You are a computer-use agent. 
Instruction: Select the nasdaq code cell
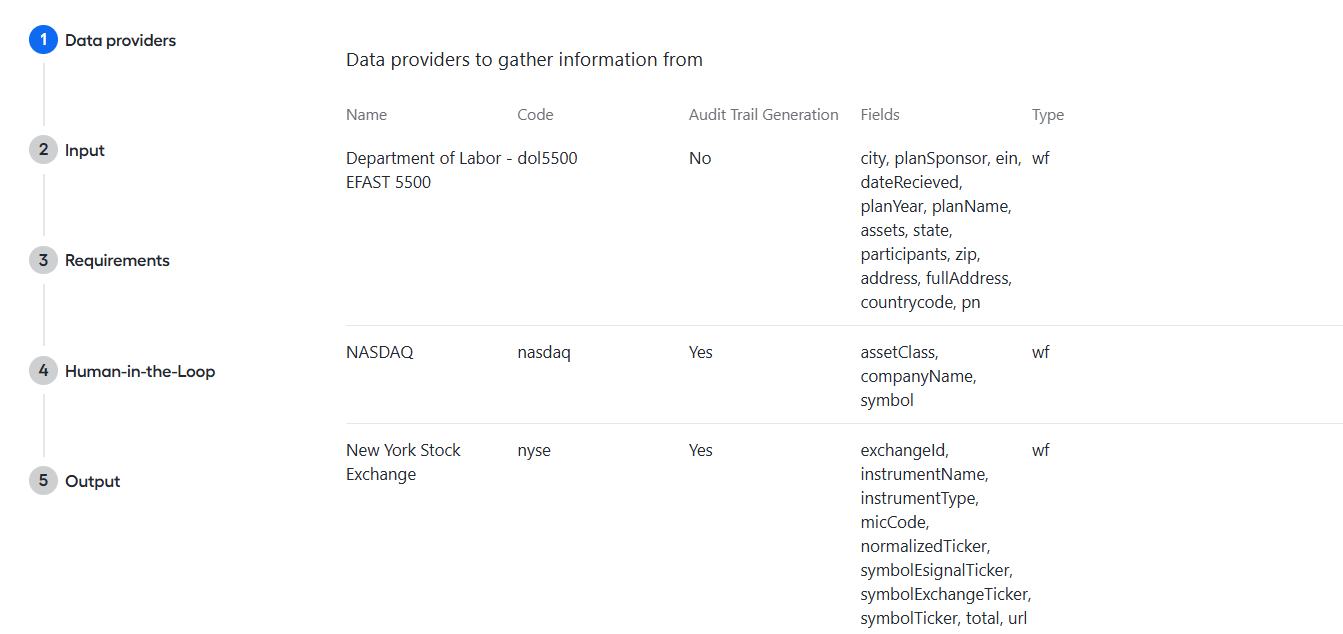click(544, 352)
